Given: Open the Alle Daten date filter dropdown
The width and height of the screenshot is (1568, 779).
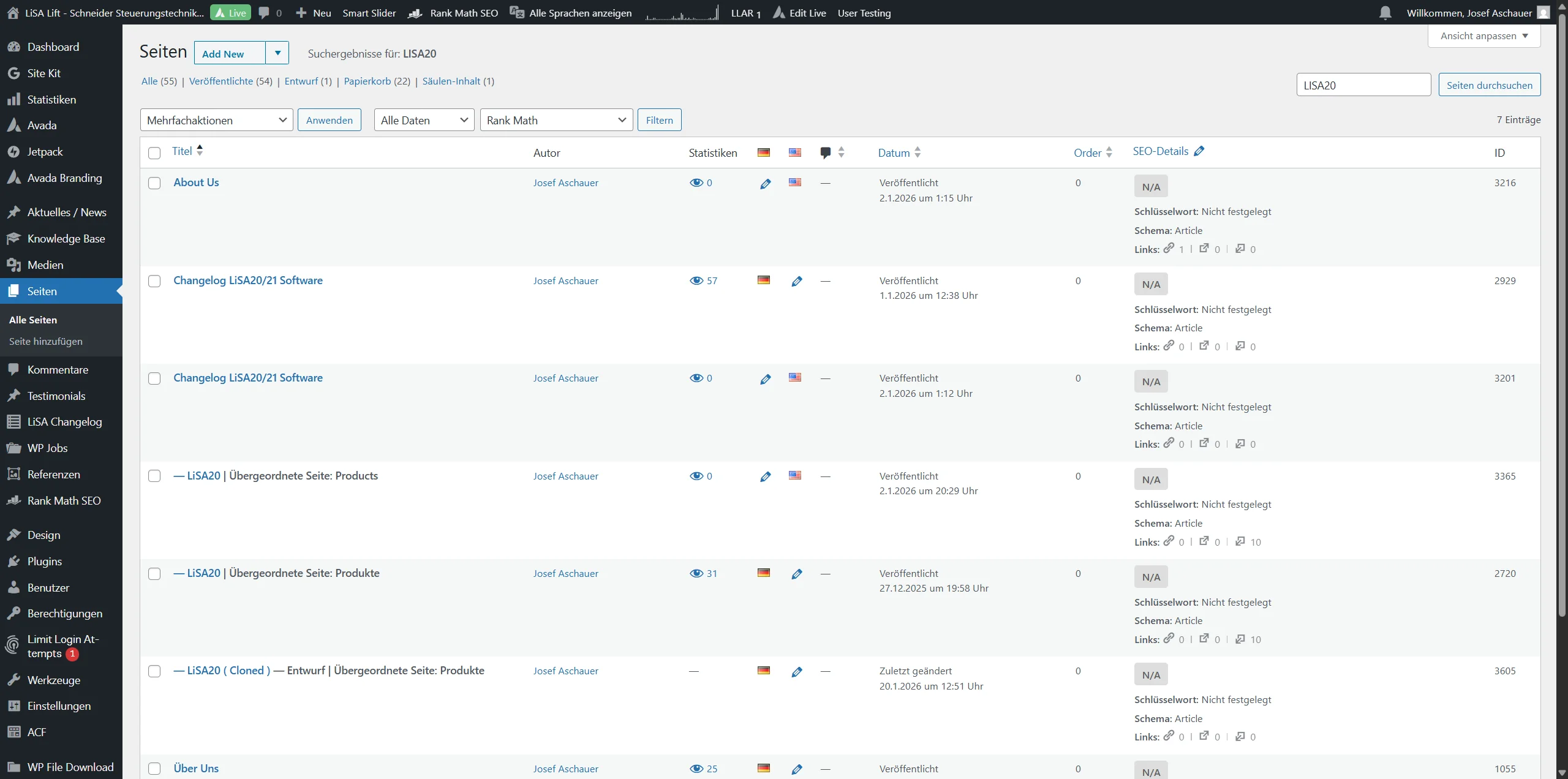Looking at the screenshot, I should (x=423, y=119).
